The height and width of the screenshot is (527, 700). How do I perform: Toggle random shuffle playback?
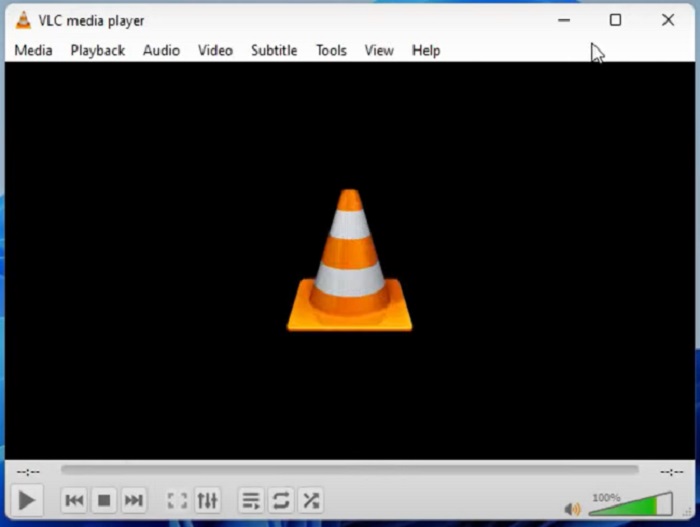click(x=311, y=500)
